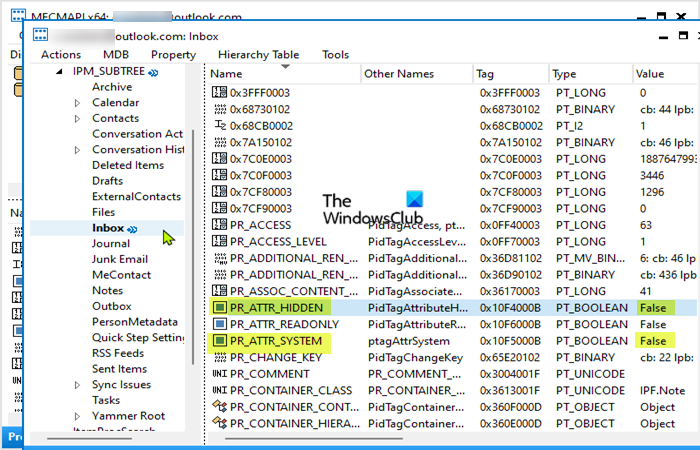Select the Deleted Items folder

tap(128, 165)
